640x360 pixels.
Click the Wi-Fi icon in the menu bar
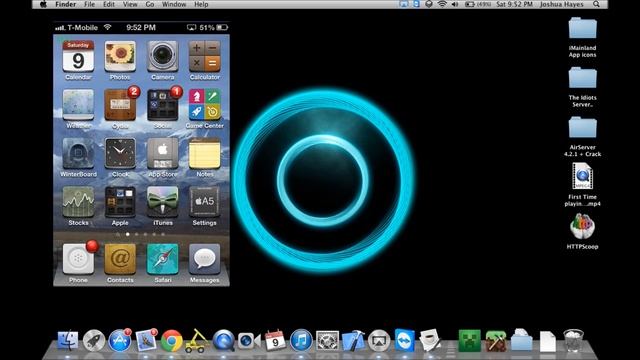point(442,4)
